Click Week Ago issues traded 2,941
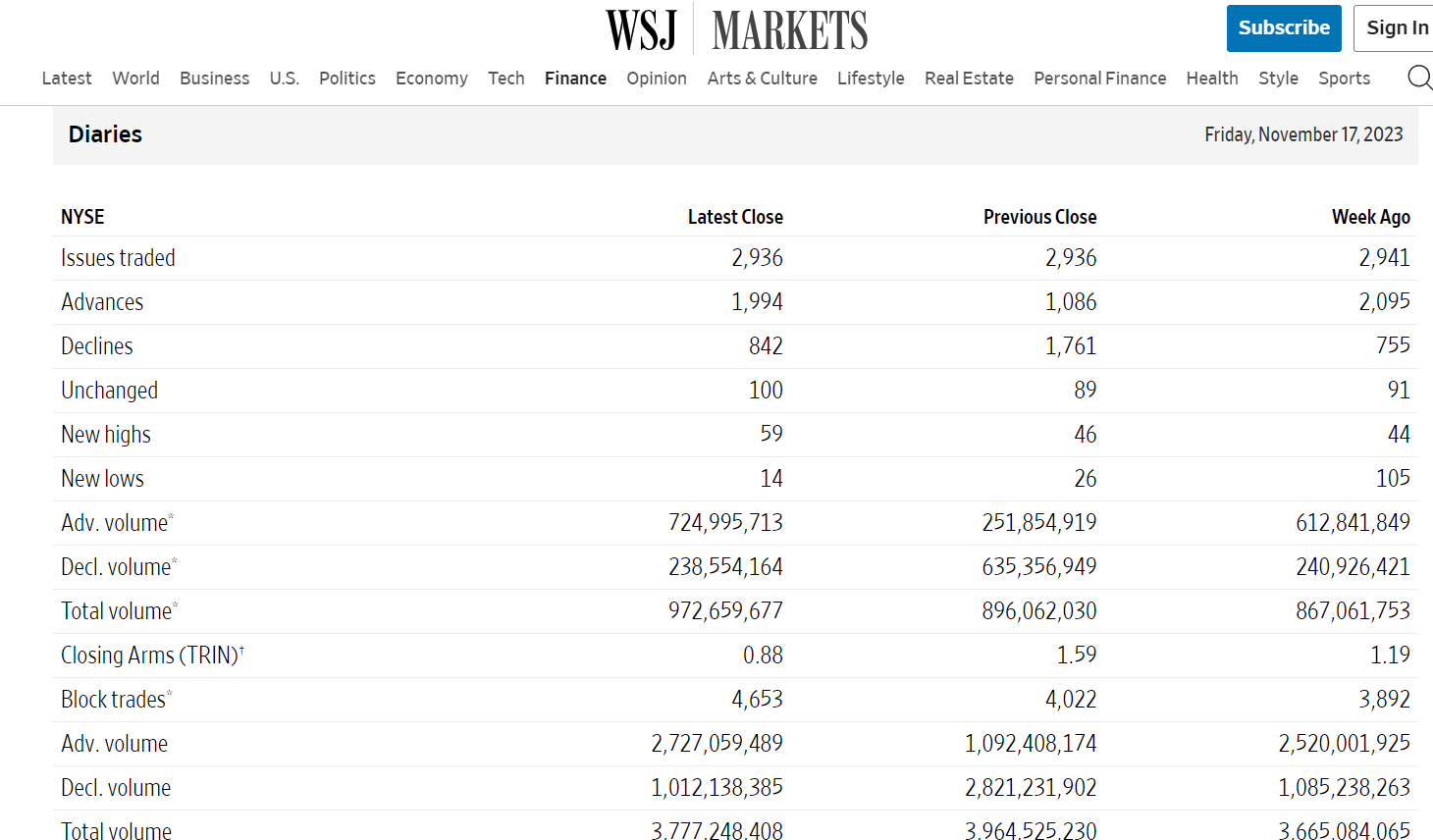The image size is (1433, 840). (x=1384, y=258)
